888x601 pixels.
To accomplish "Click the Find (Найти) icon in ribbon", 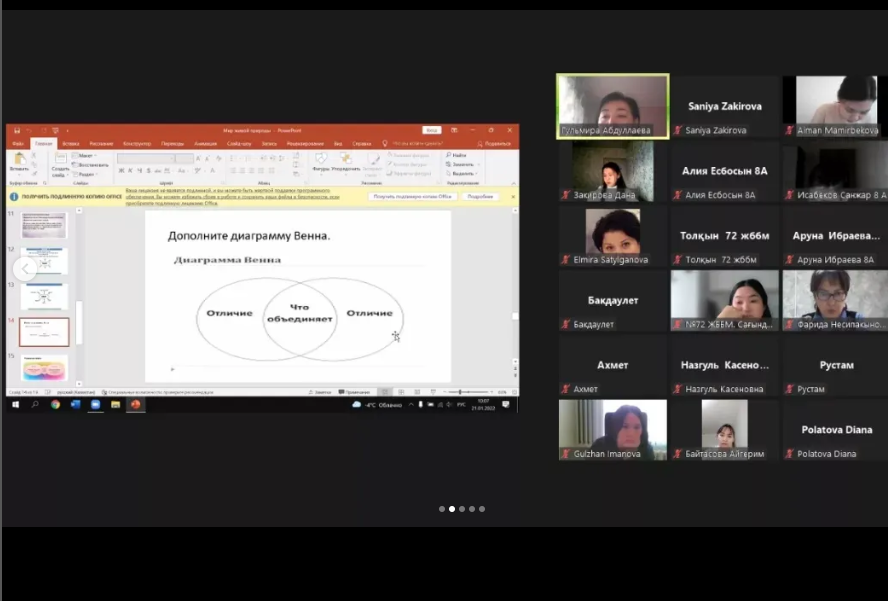I will point(458,155).
